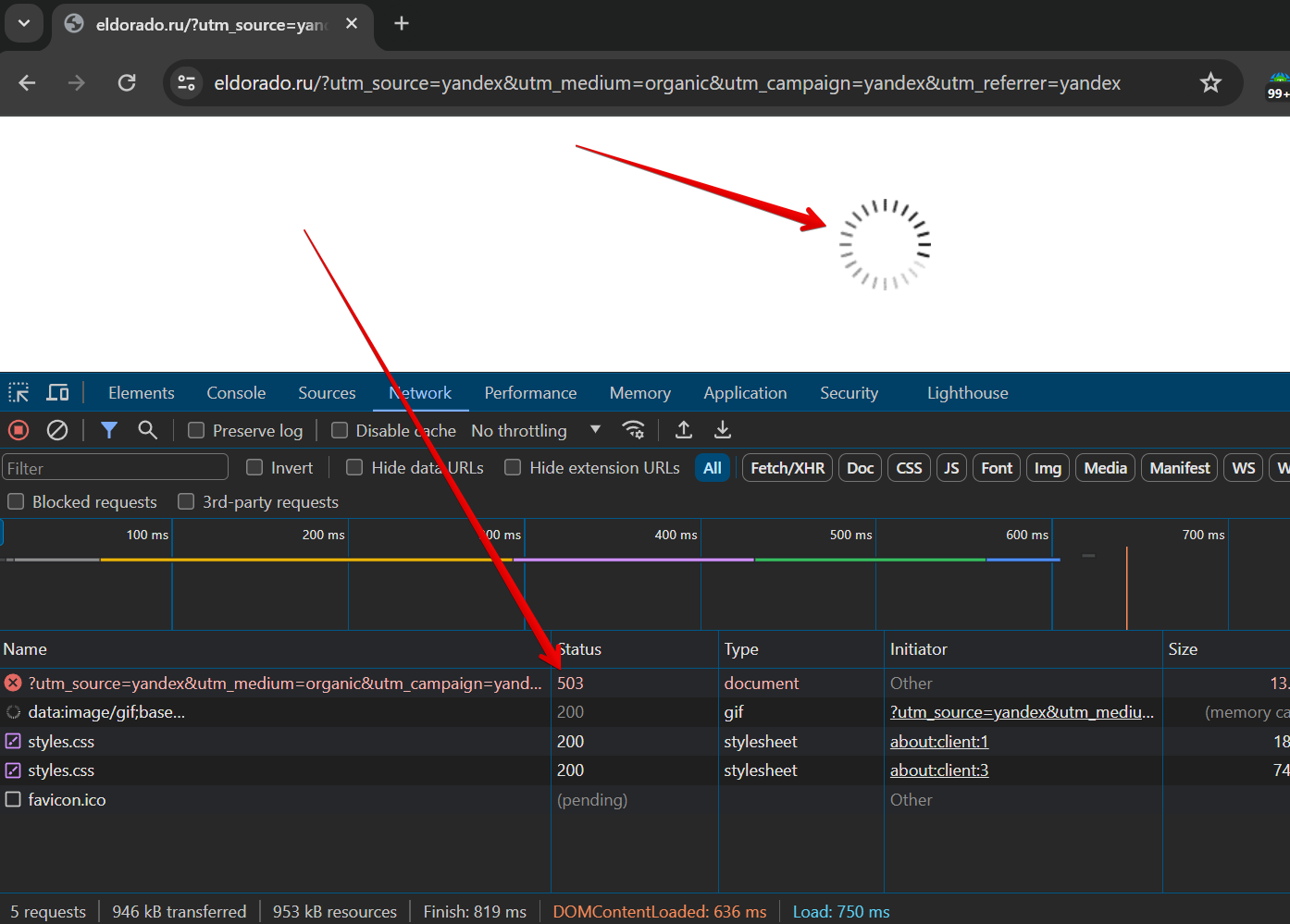Import HAR file upload icon
The image size is (1290, 924).
[684, 430]
